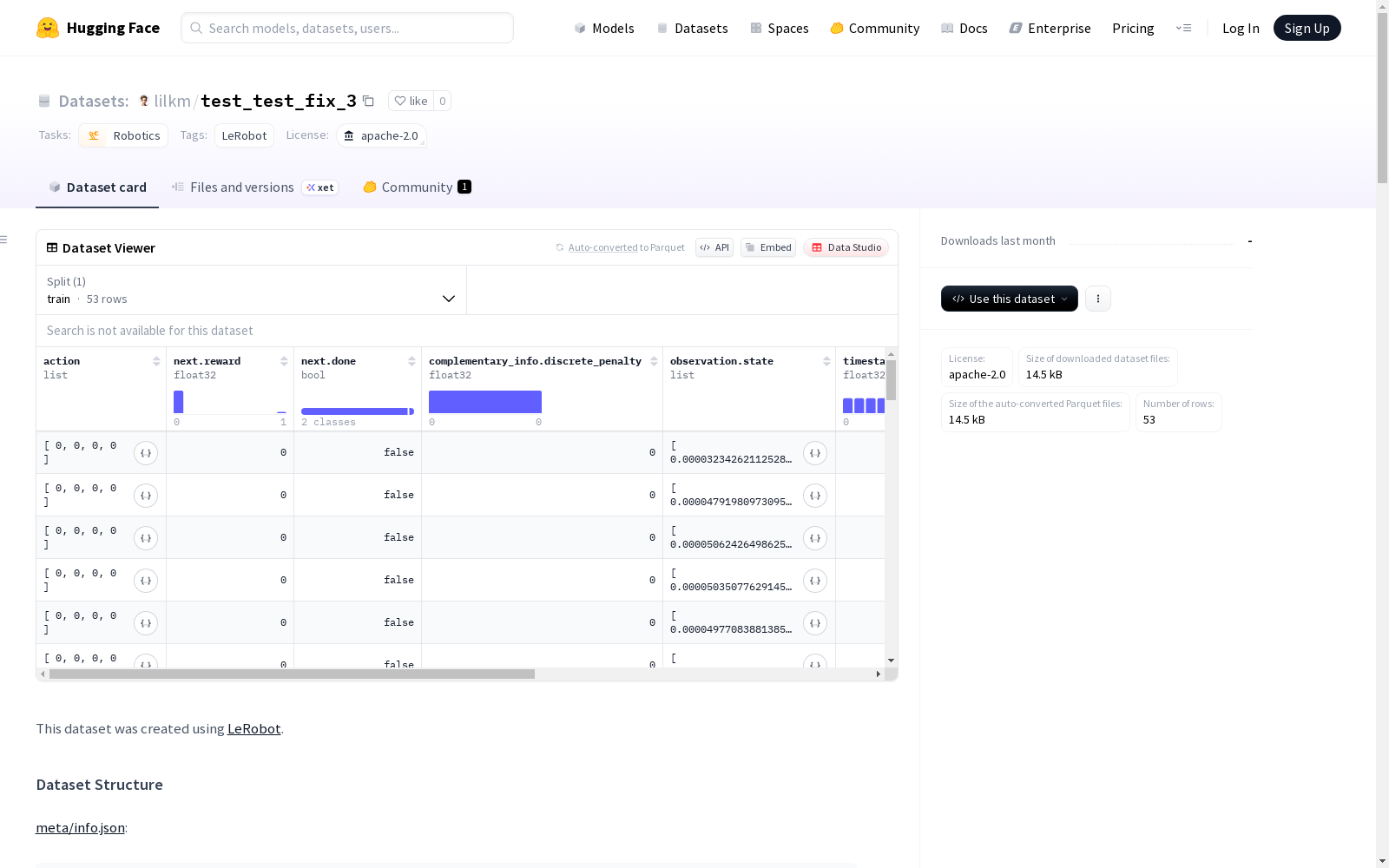The height and width of the screenshot is (868, 1389).
Task: Expand the state cell starting 0.00003234262112528
Action: (x=815, y=453)
